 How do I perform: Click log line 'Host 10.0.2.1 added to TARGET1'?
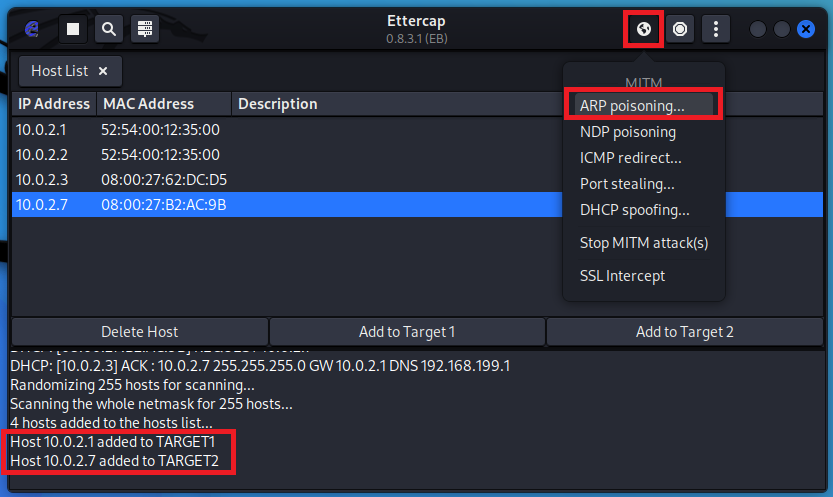click(113, 442)
